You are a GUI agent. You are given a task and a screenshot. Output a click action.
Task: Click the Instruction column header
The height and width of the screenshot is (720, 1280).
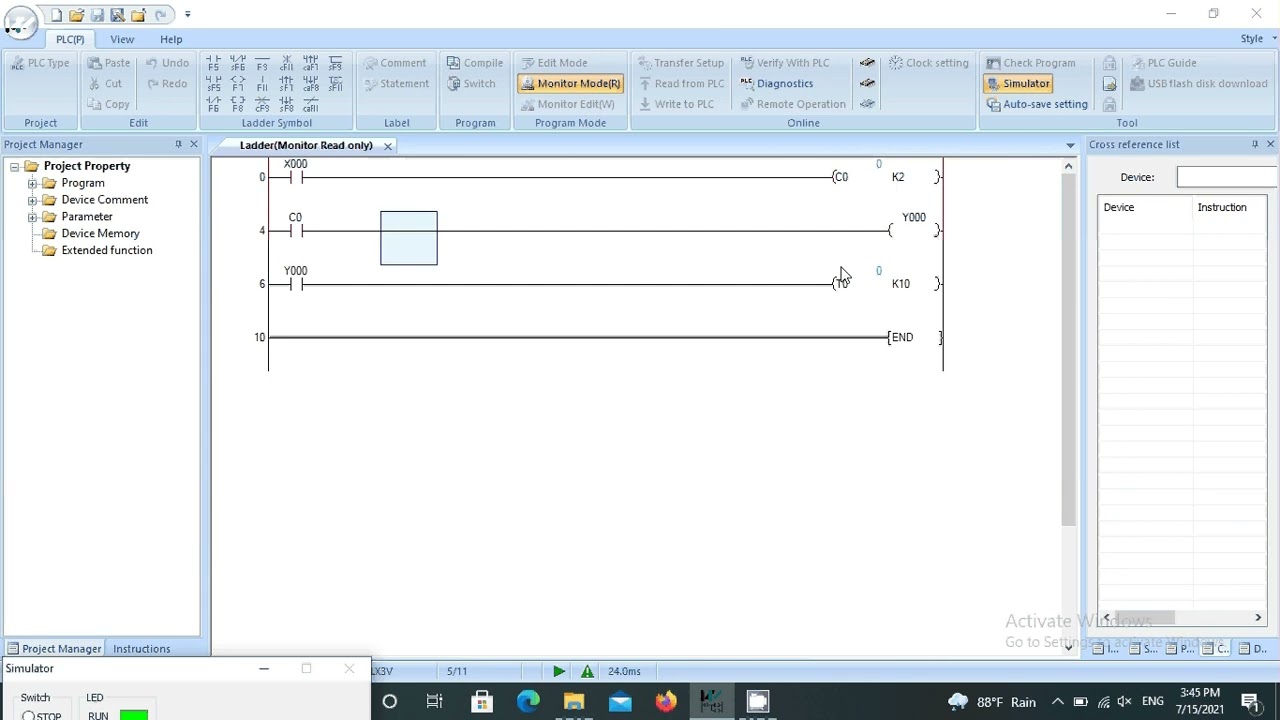coord(1222,208)
